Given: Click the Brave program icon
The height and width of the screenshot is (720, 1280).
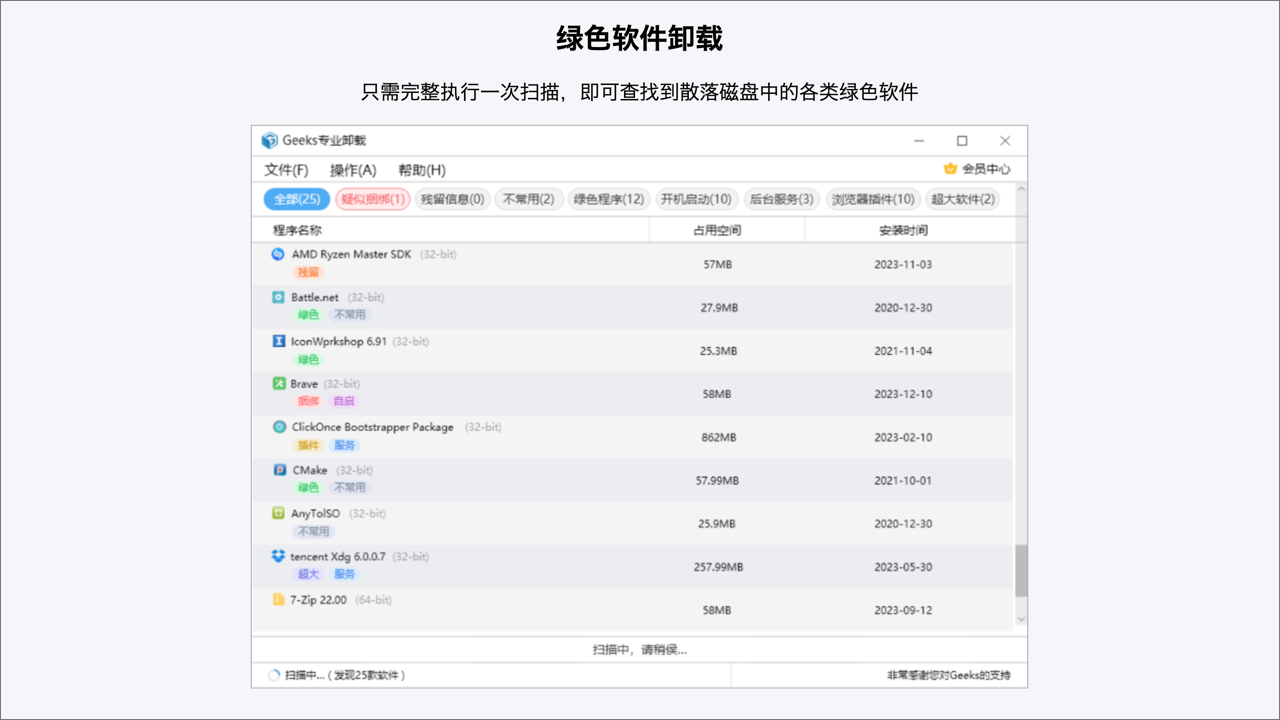Looking at the screenshot, I should pyautogui.click(x=278, y=384).
